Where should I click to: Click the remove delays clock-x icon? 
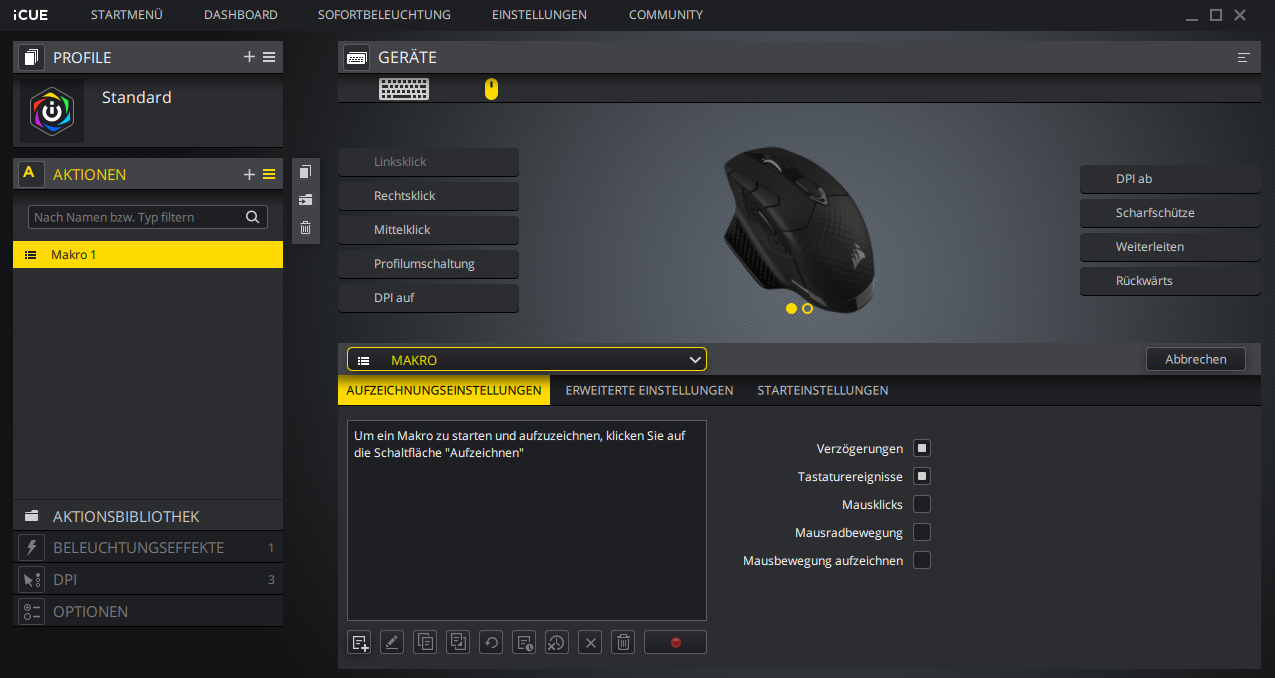[557, 642]
